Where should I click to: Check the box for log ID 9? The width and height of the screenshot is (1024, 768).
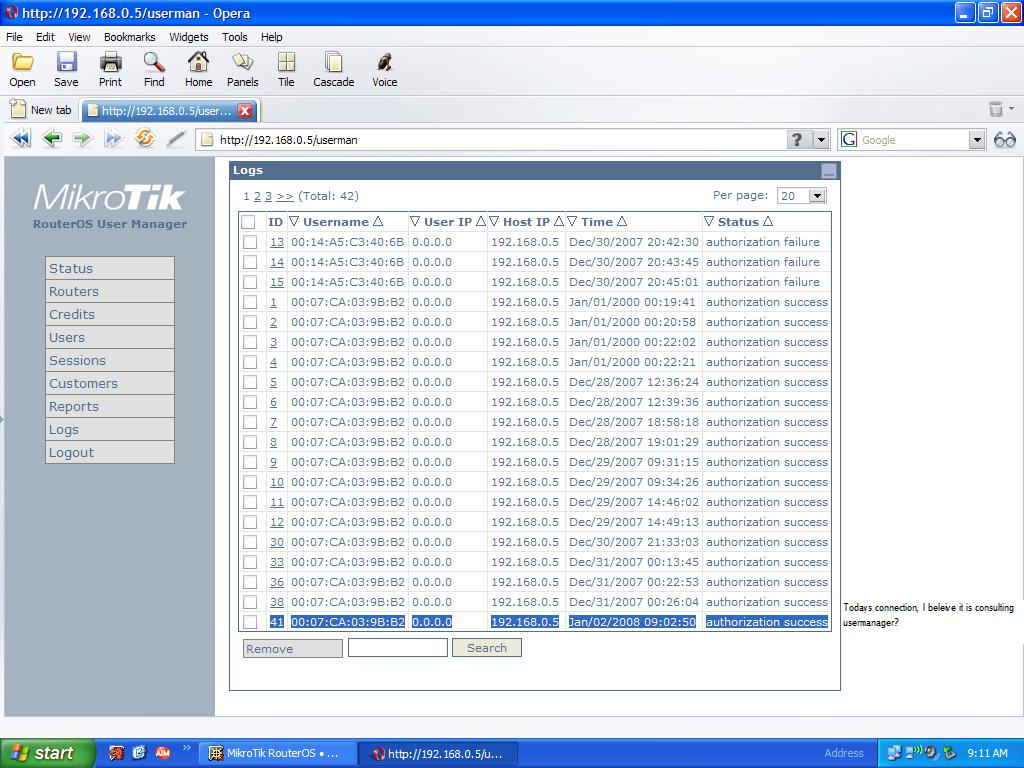(x=250, y=462)
